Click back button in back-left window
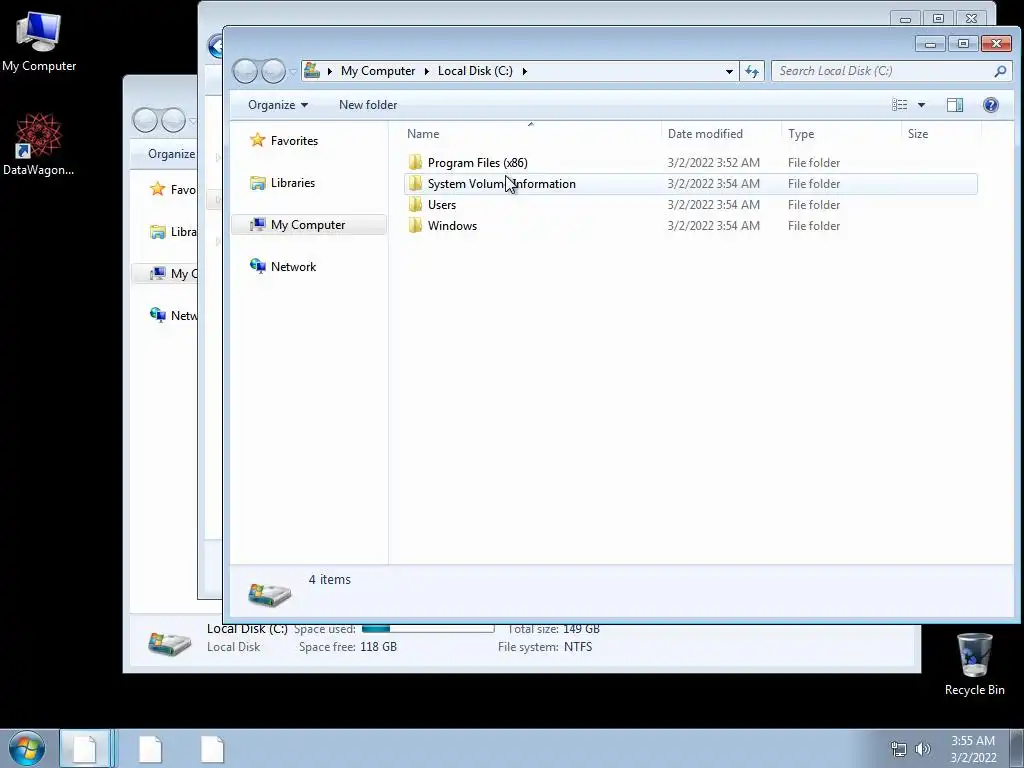Screen dimensions: 1024x768 [x=145, y=120]
